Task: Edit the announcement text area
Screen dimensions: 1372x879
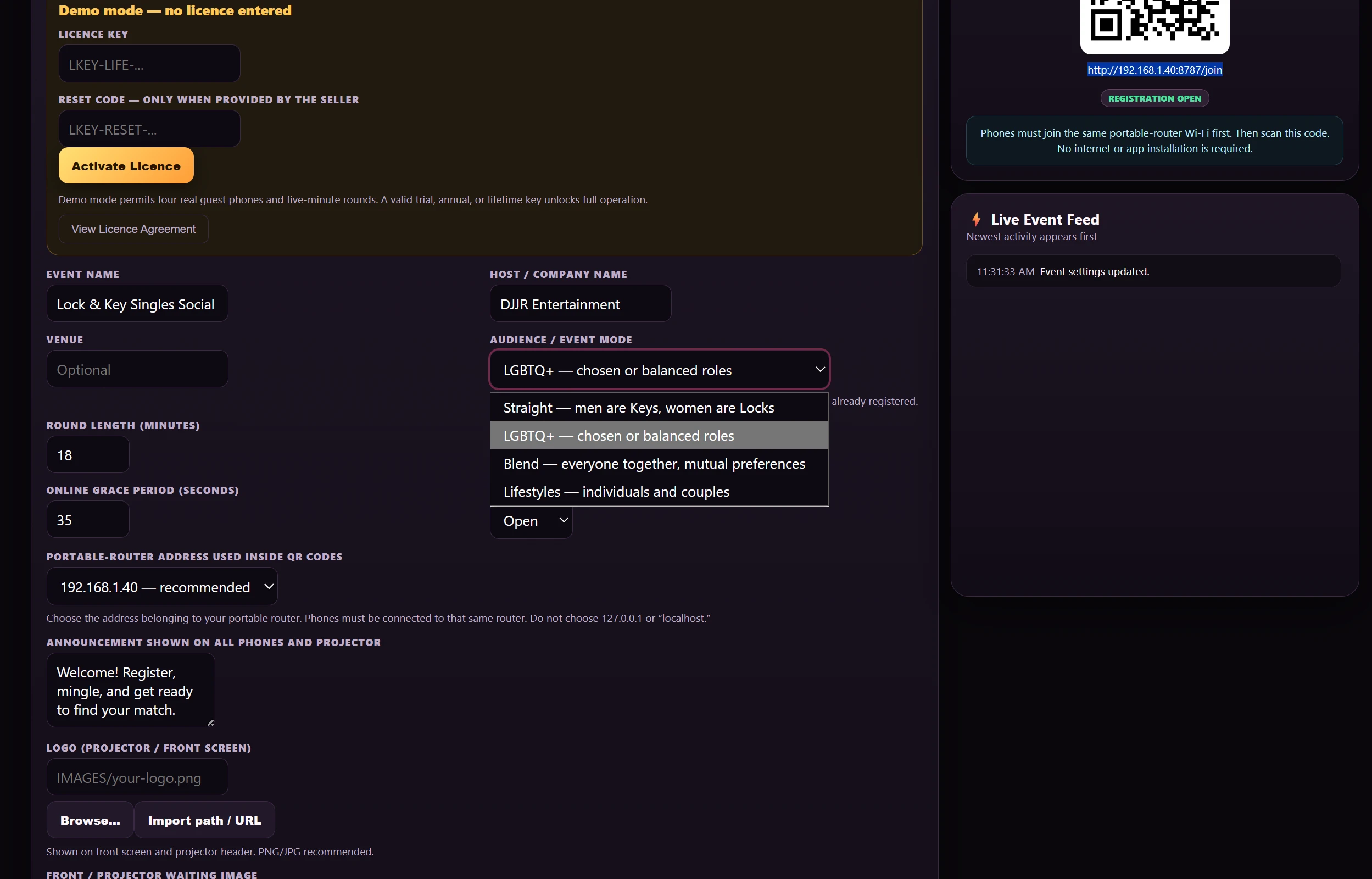Action: point(131,691)
